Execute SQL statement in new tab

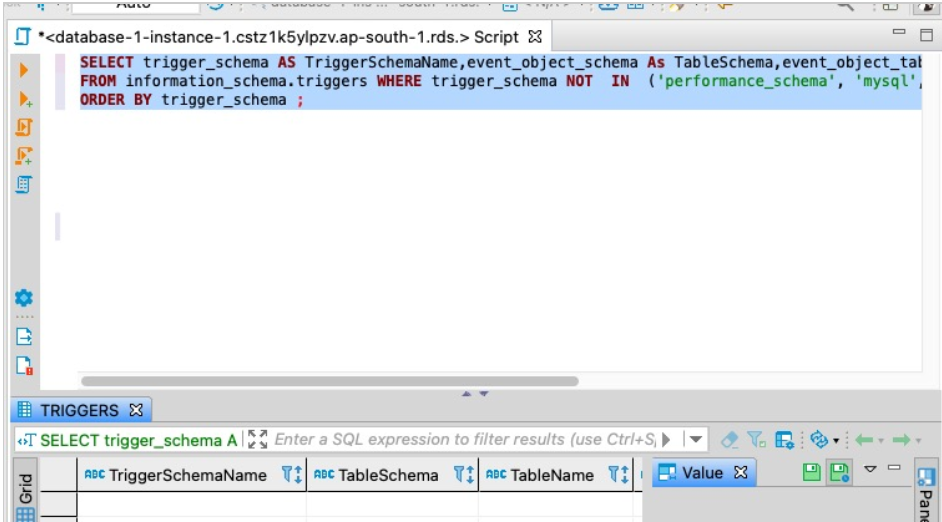coord(25,99)
